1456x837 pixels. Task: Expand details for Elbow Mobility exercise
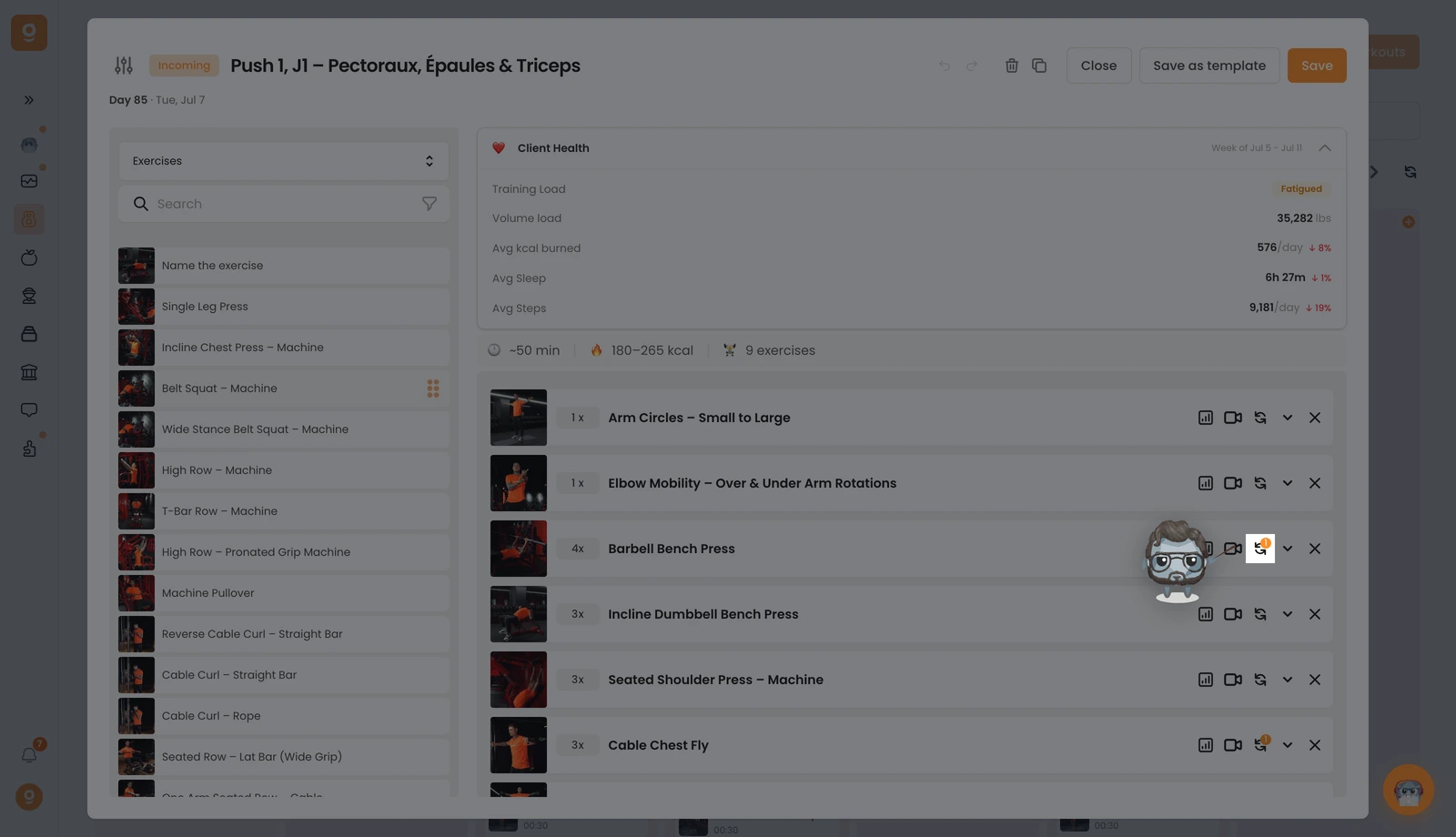[1288, 483]
